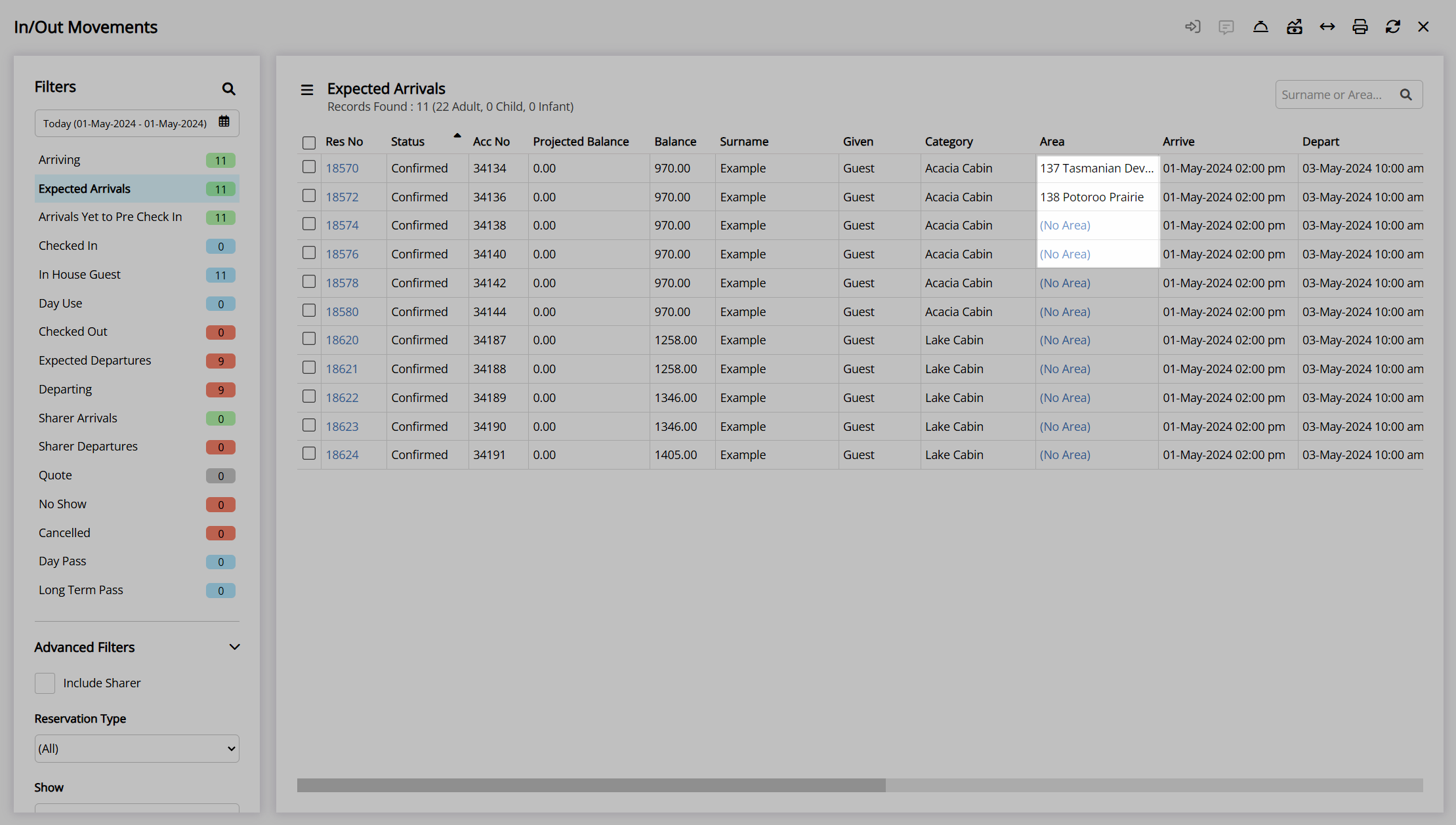Image resolution: width=1456 pixels, height=825 pixels.
Task: Tick the select-all checkbox in the table header
Action: point(309,142)
